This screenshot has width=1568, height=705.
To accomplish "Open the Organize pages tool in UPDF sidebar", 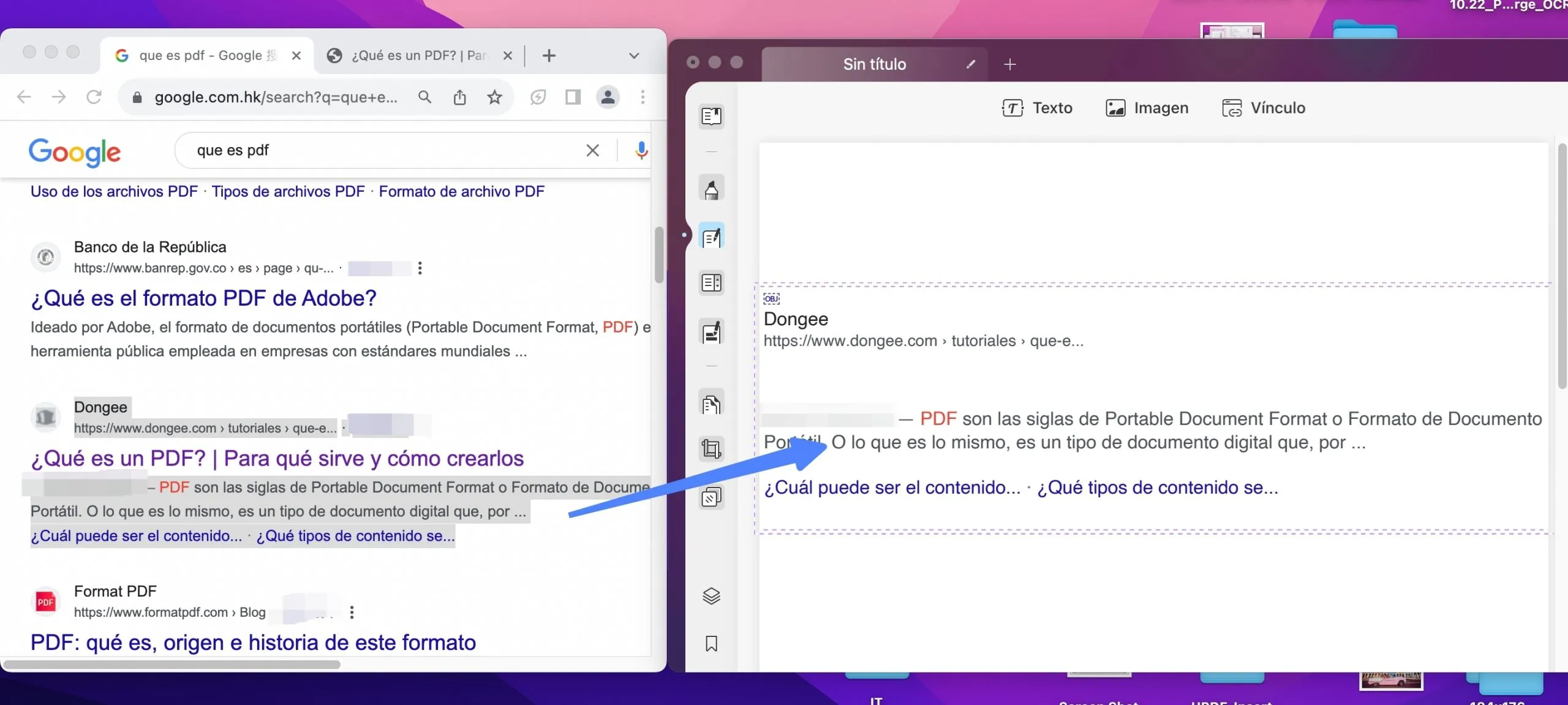I will pyautogui.click(x=711, y=283).
